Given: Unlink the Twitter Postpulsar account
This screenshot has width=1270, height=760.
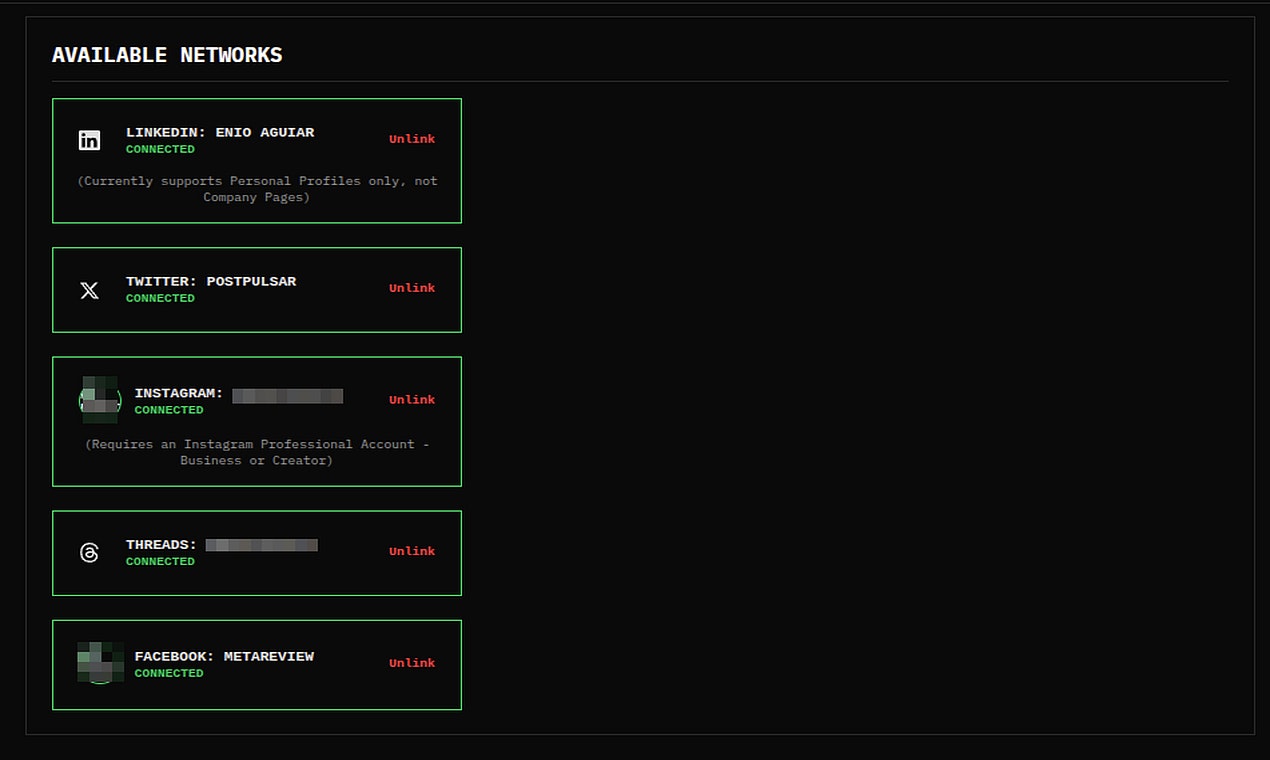Looking at the screenshot, I should point(412,288).
